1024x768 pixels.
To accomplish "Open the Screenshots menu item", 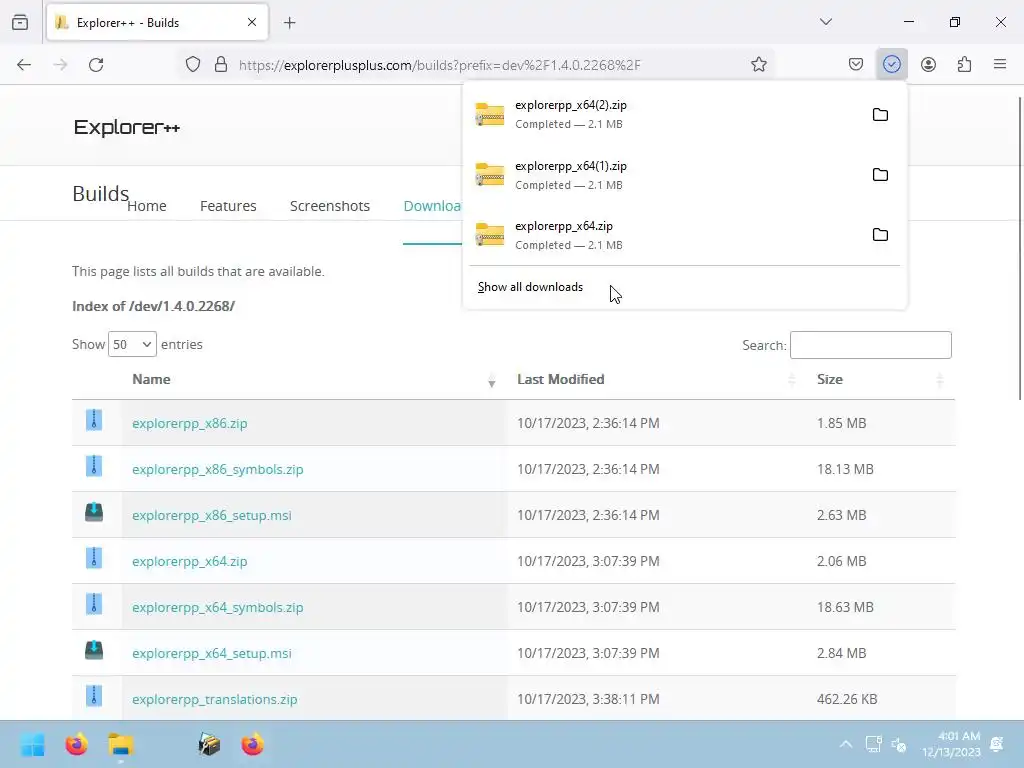I will (x=330, y=206).
